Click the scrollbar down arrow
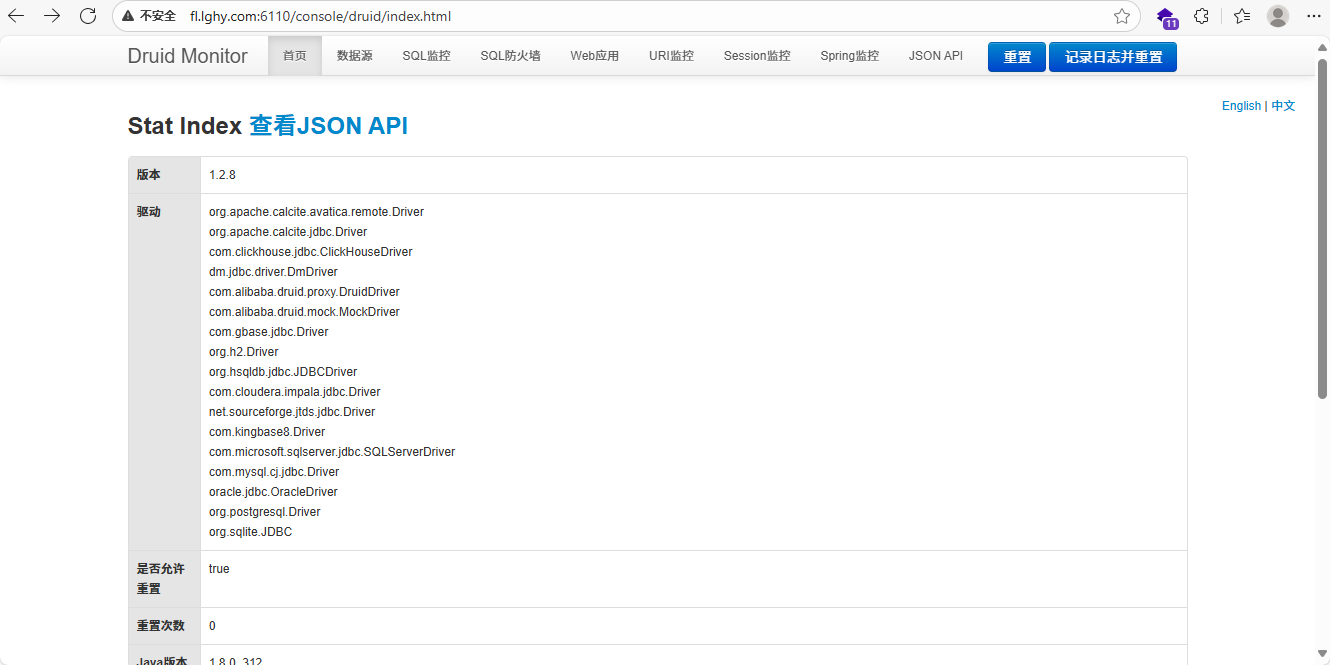Viewport: 1330px width, 665px height. tap(1322, 656)
